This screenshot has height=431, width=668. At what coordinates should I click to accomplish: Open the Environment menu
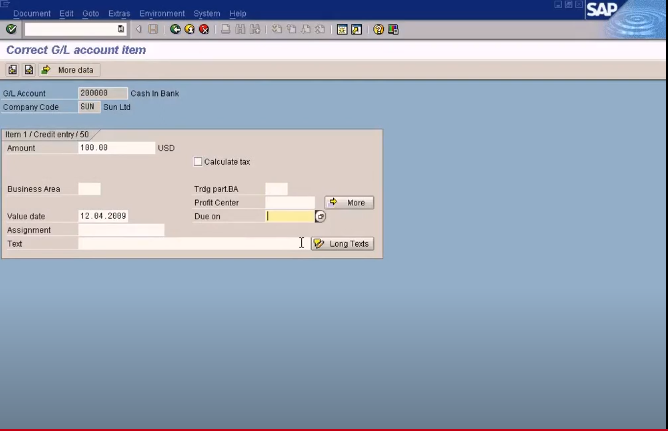162,13
